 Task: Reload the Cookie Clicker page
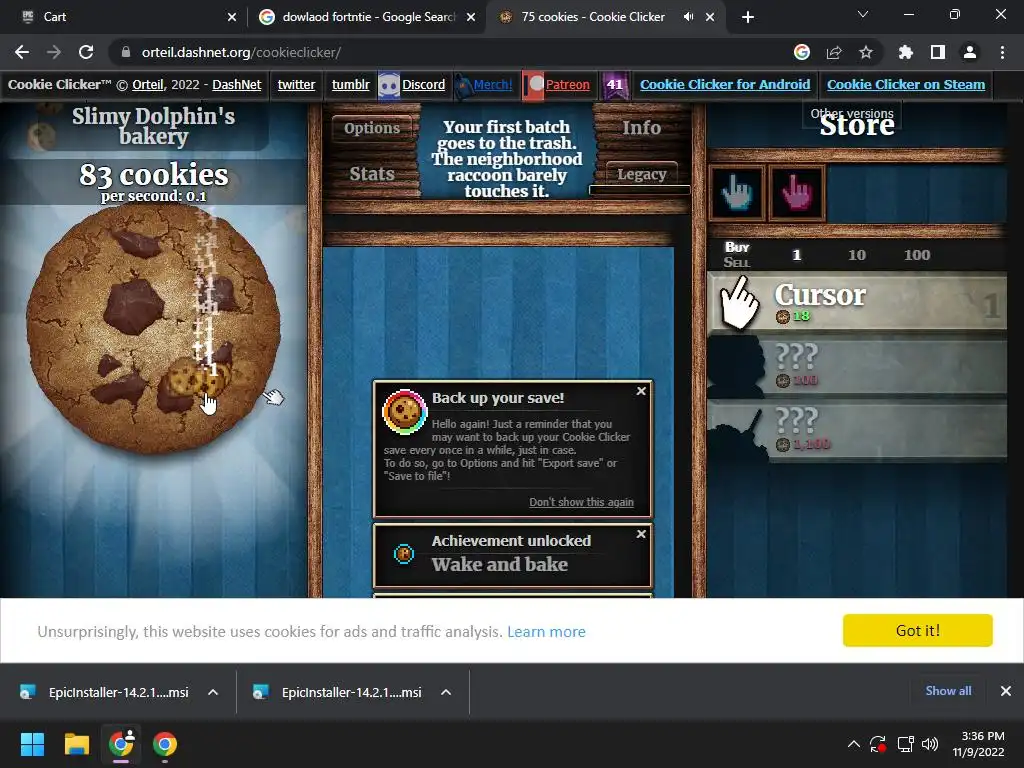click(x=86, y=52)
